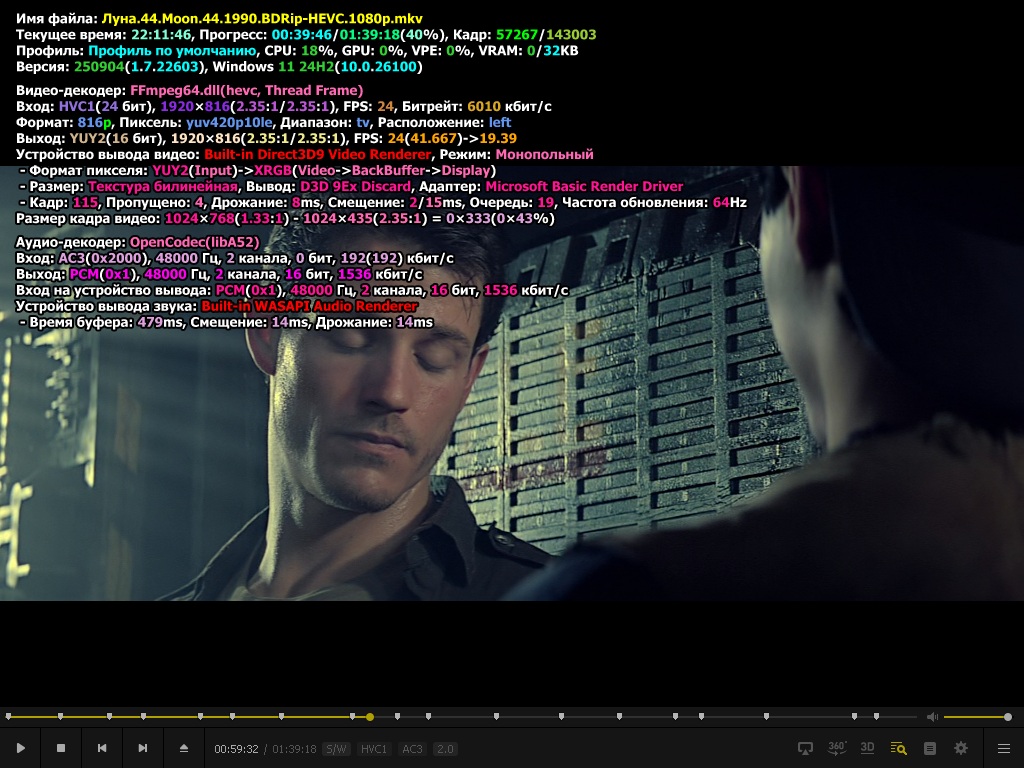Click the progress value 00:39:46

[x=302, y=35]
